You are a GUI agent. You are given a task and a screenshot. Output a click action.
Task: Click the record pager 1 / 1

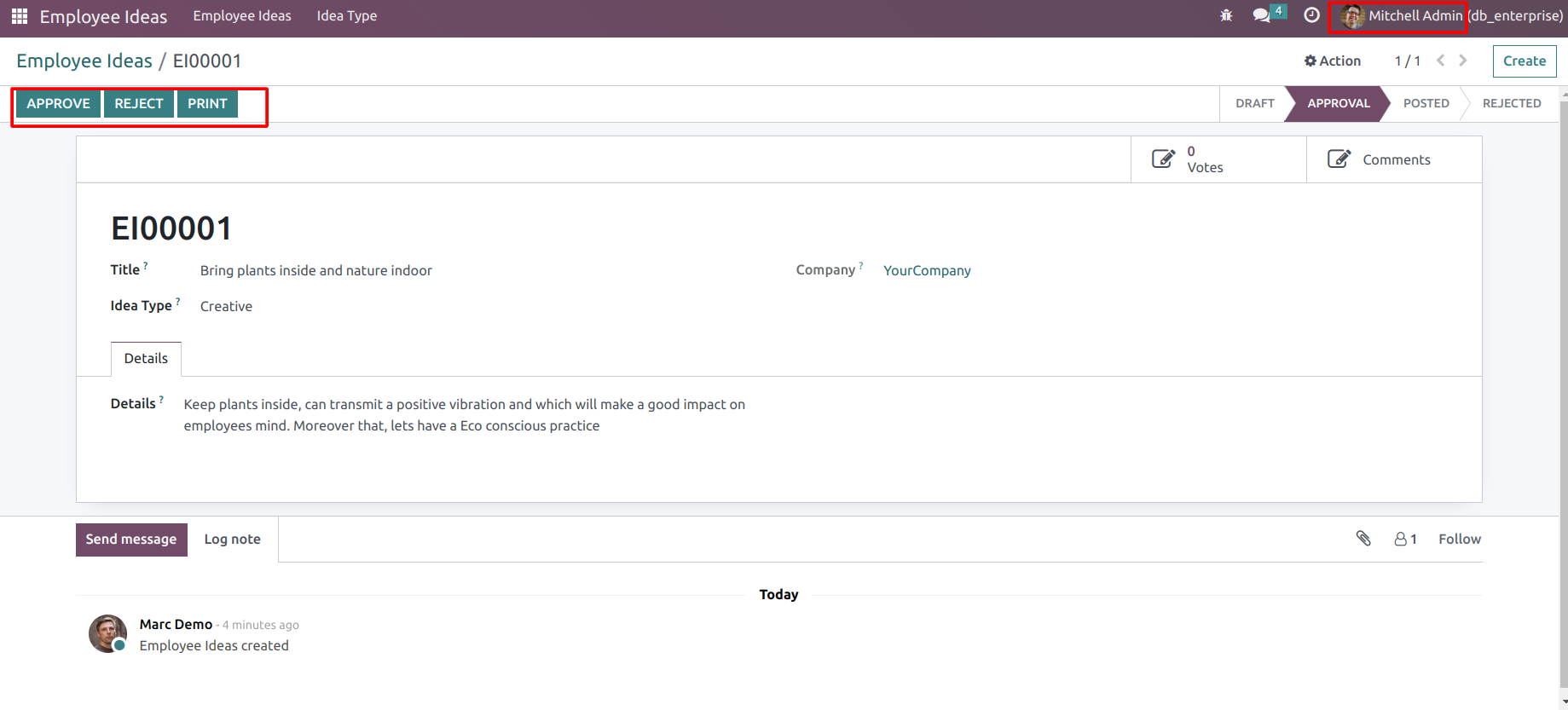point(1407,61)
